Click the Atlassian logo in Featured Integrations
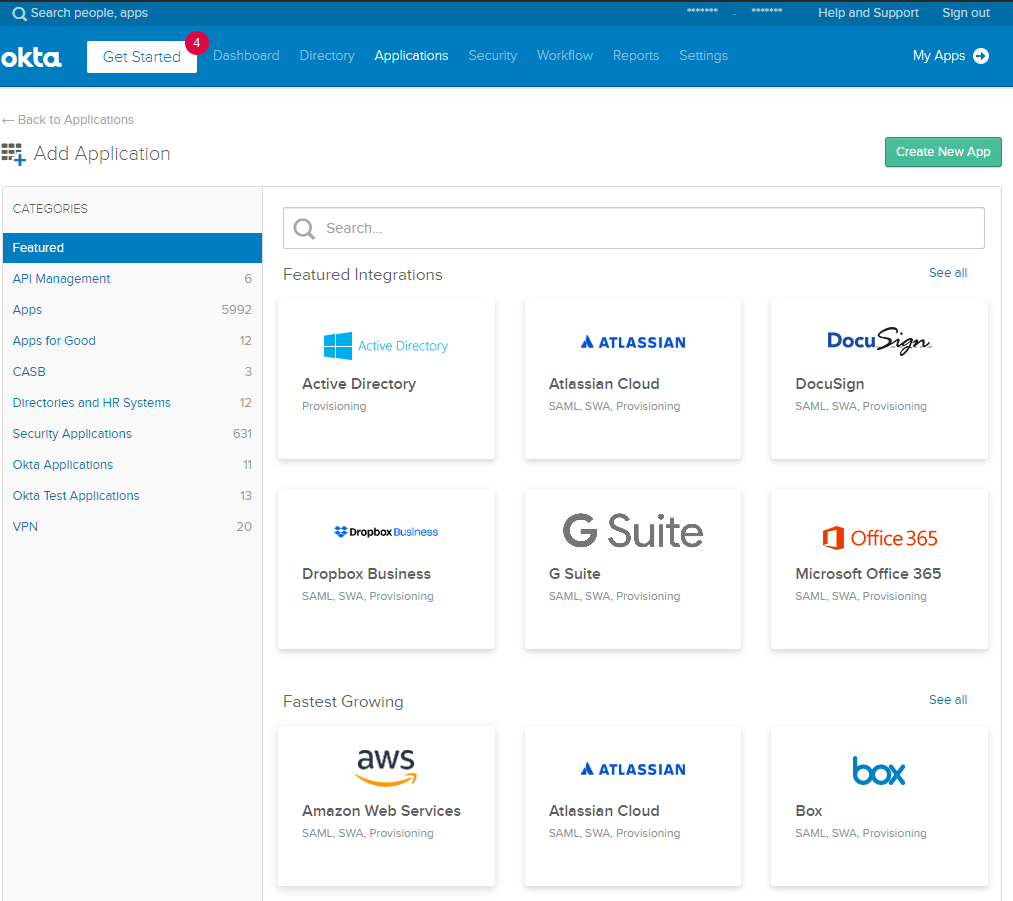This screenshot has width=1013, height=901. 632,342
